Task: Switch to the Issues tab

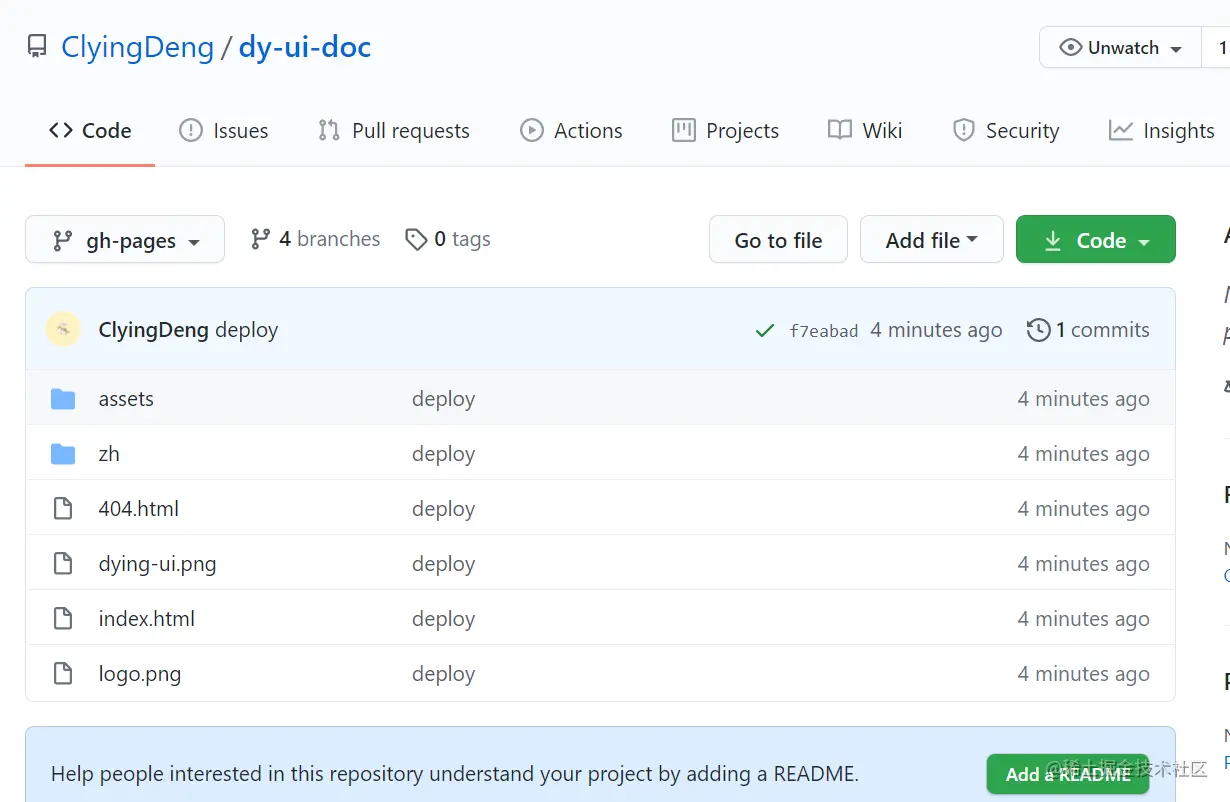Action: [224, 131]
